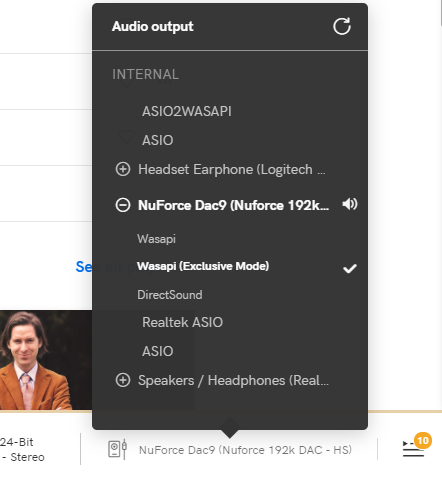Image resolution: width=442 pixels, height=482 pixels.
Task: Expand Speakers / Headphones (Realtek) options
Action: tap(123, 380)
